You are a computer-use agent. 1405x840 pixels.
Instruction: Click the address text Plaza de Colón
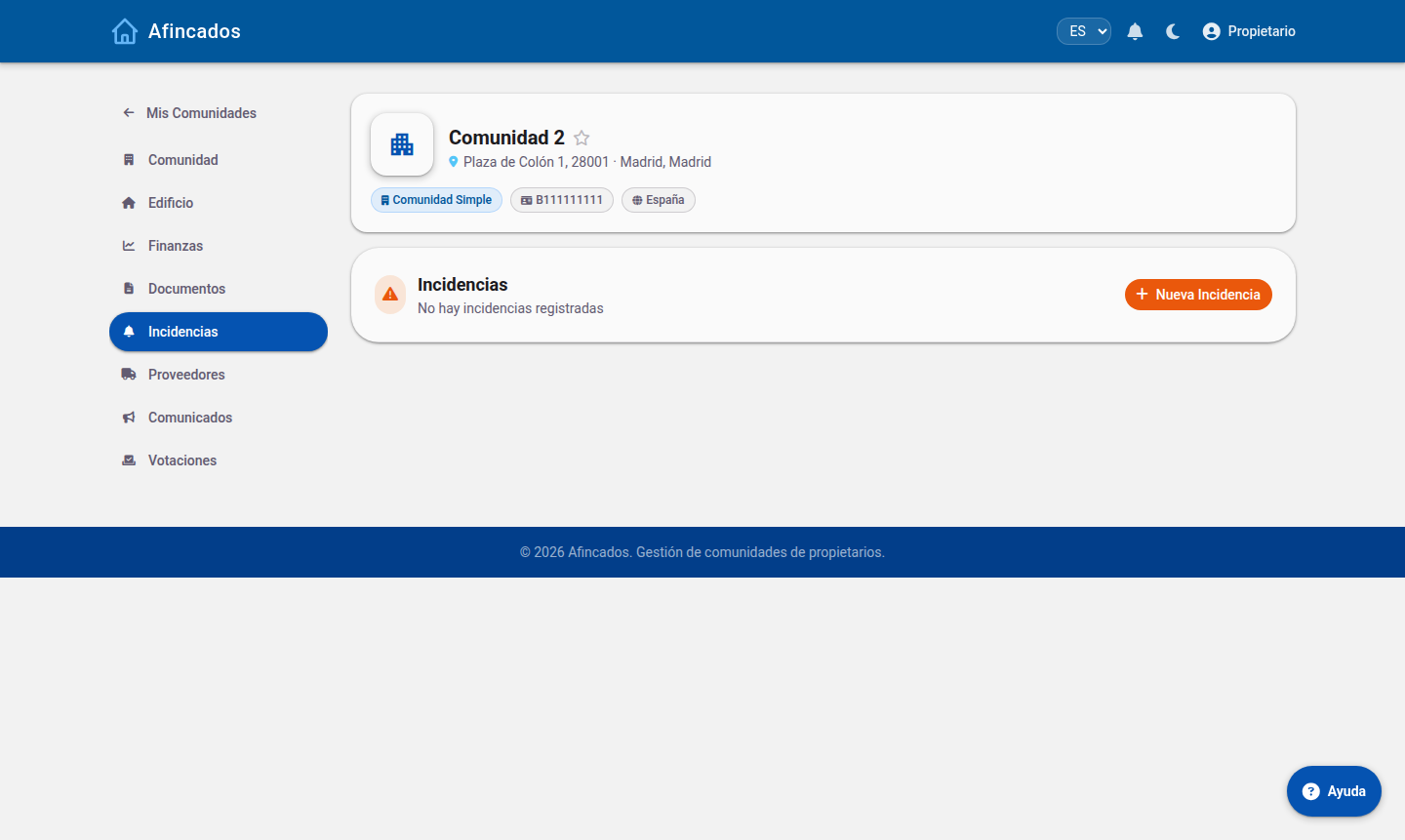pos(587,162)
